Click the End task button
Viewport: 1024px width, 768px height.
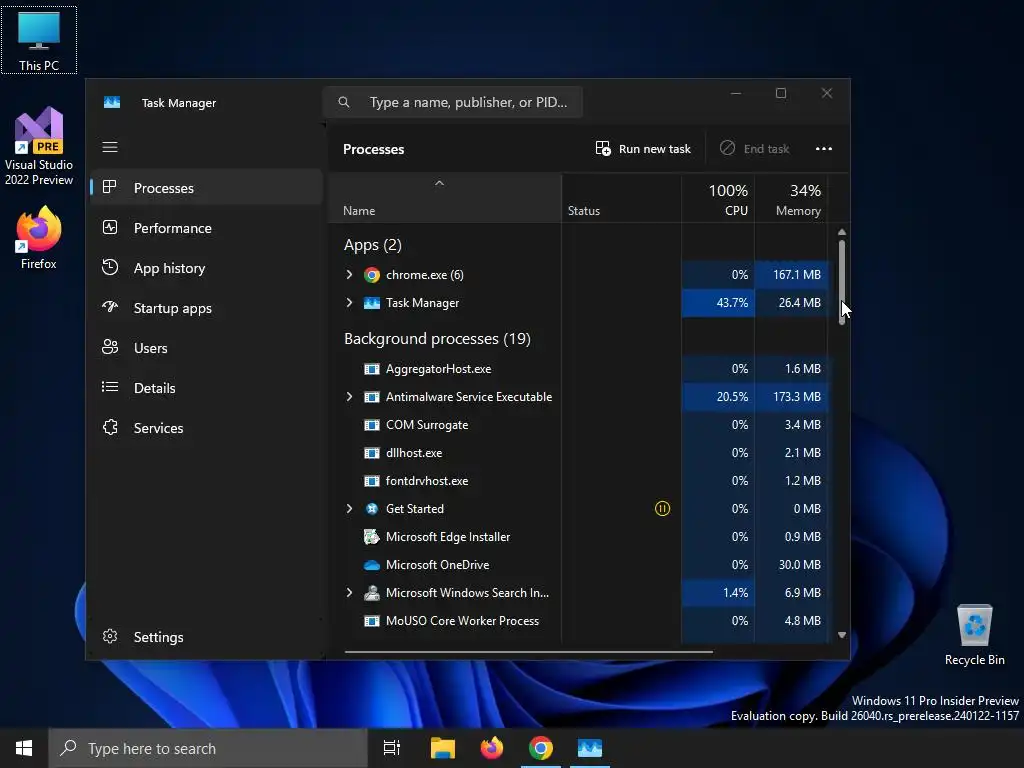754,149
